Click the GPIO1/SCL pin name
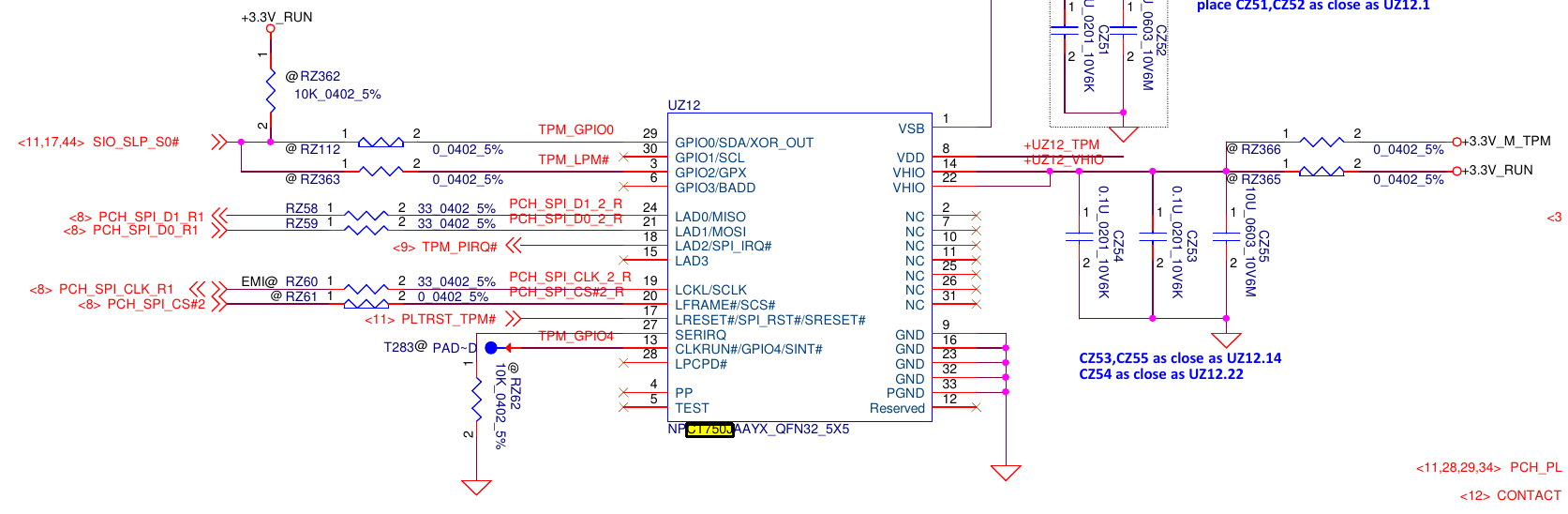Screen dimensions: 1568x514 click(x=709, y=158)
